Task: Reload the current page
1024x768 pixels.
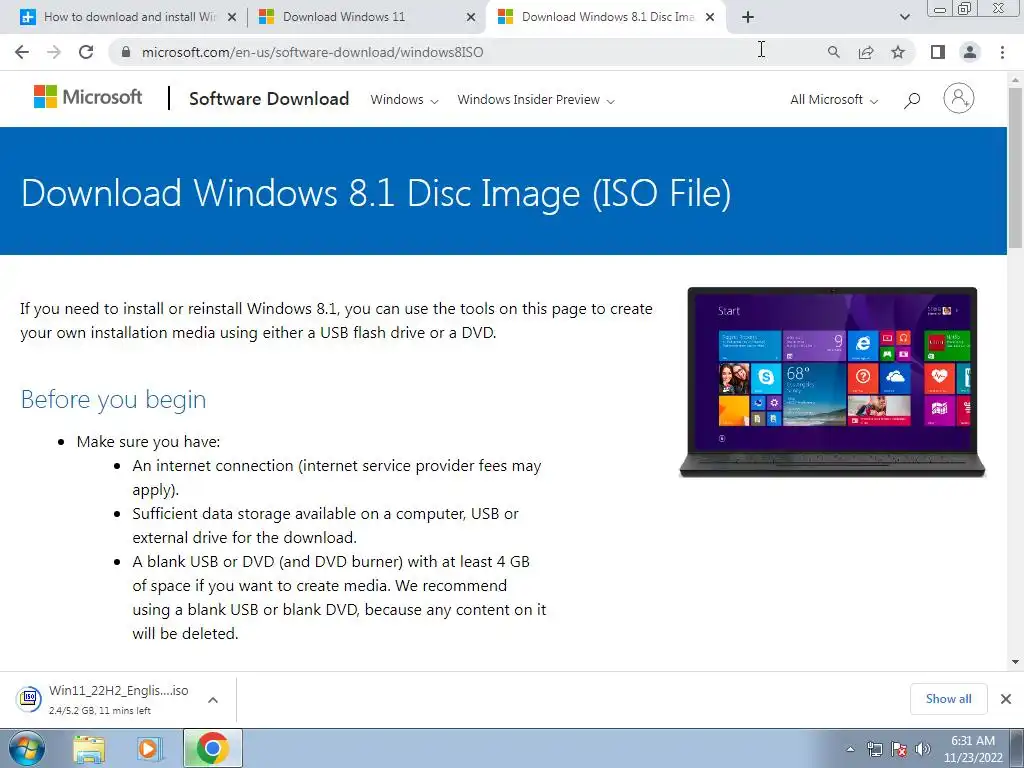Action: click(86, 52)
